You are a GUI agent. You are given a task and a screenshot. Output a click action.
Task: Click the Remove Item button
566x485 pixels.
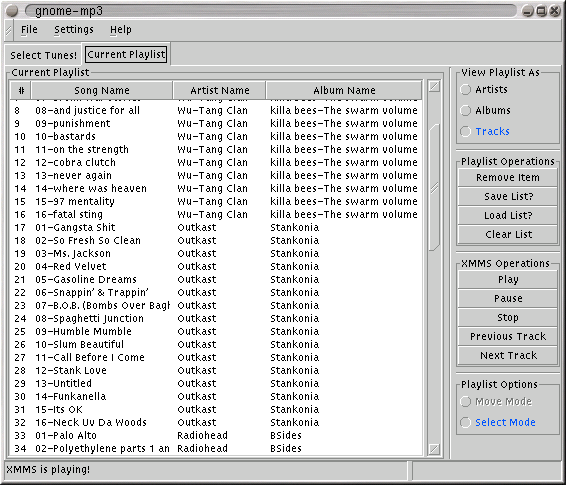(508, 178)
